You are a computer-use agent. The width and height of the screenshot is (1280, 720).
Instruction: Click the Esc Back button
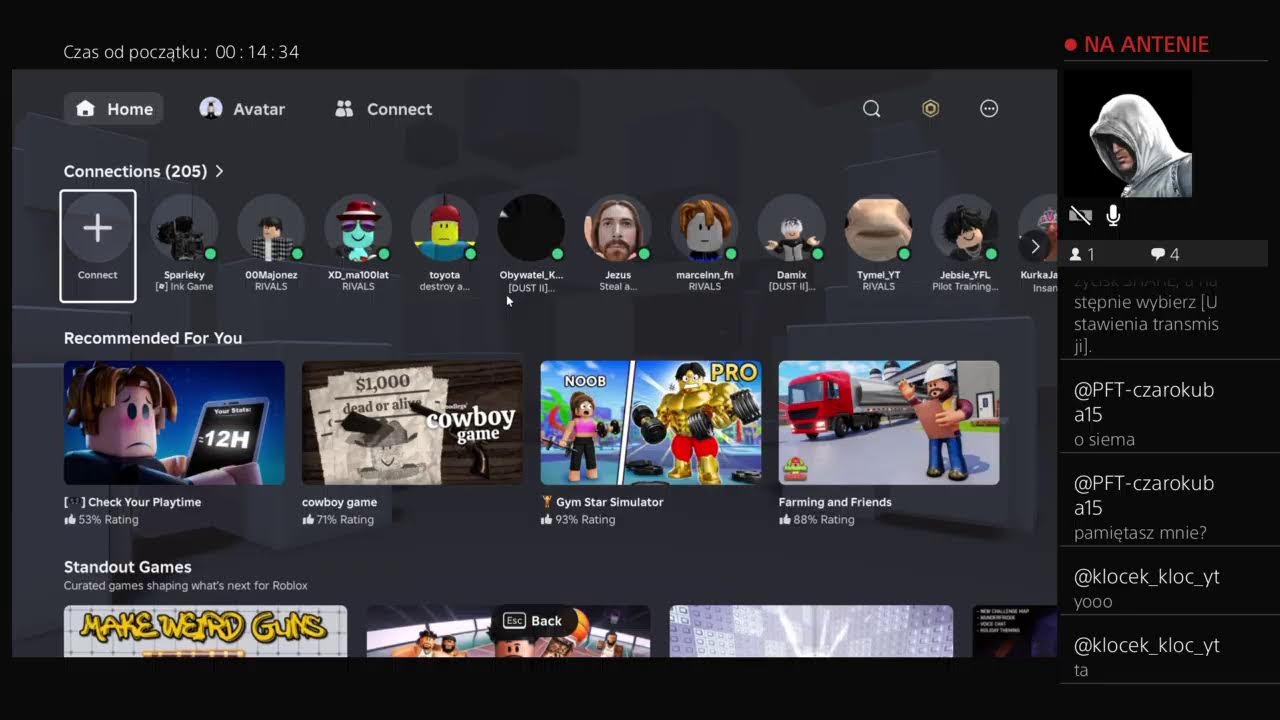[534, 621]
